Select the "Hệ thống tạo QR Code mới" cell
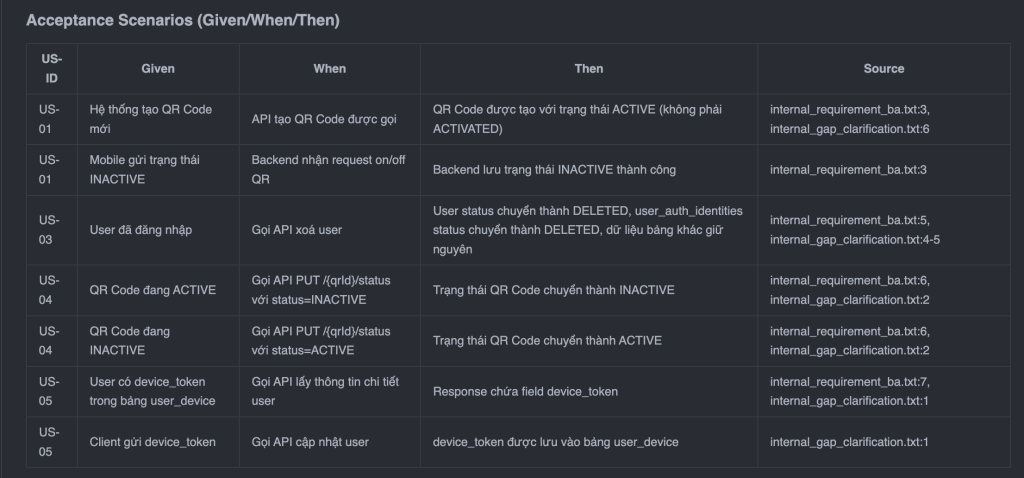This screenshot has width=1024, height=478. pyautogui.click(x=151, y=119)
